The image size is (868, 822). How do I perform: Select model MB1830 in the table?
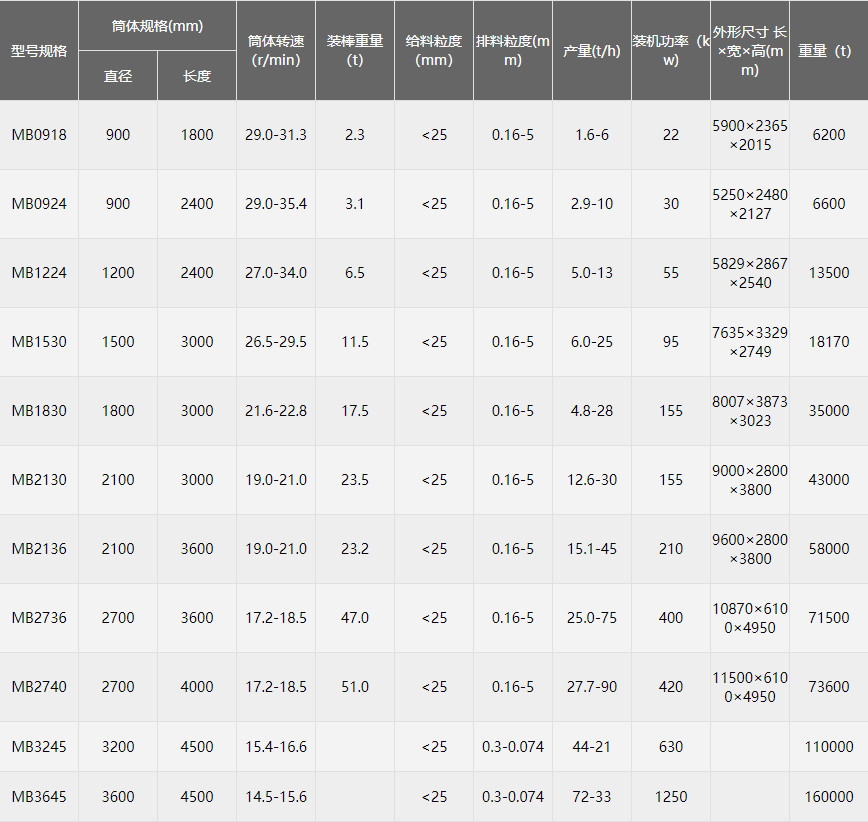(39, 411)
